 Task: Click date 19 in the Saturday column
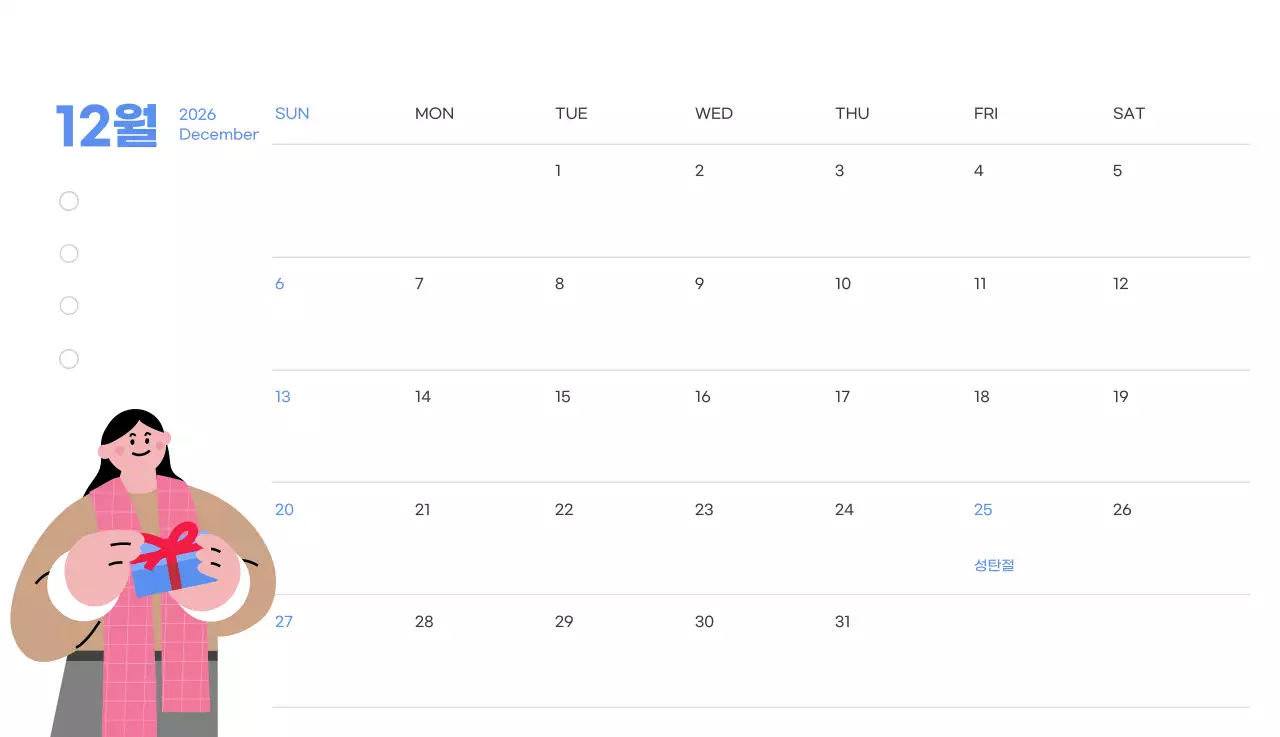(1120, 397)
